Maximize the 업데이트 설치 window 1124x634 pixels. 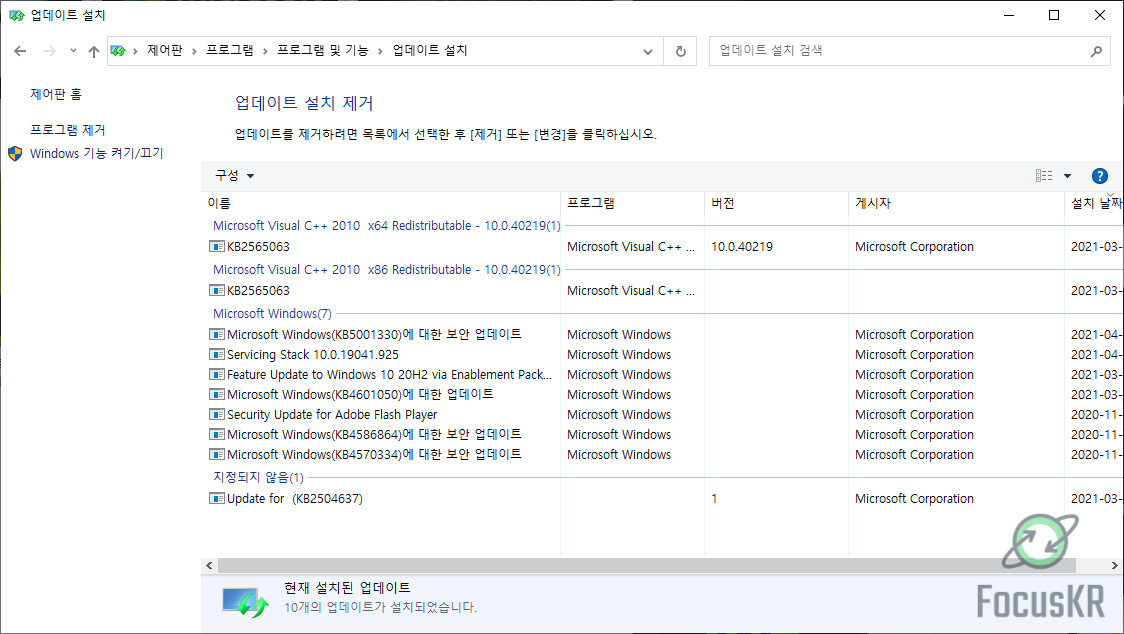[x=1054, y=15]
